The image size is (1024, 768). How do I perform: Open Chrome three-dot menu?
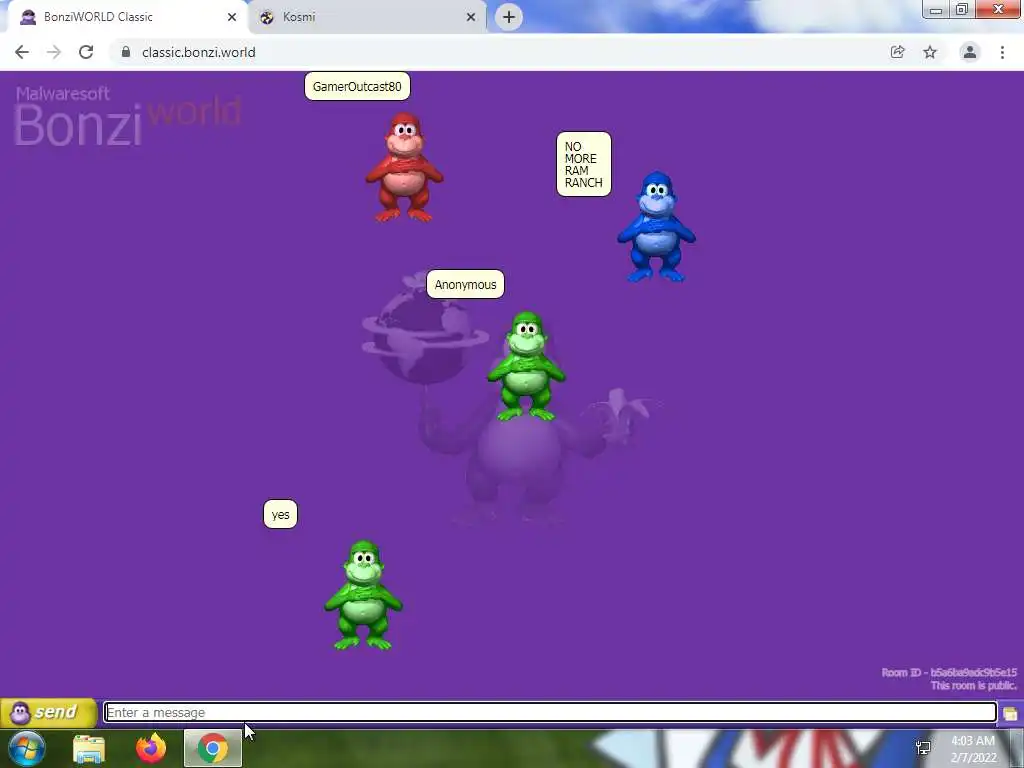tap(1002, 52)
